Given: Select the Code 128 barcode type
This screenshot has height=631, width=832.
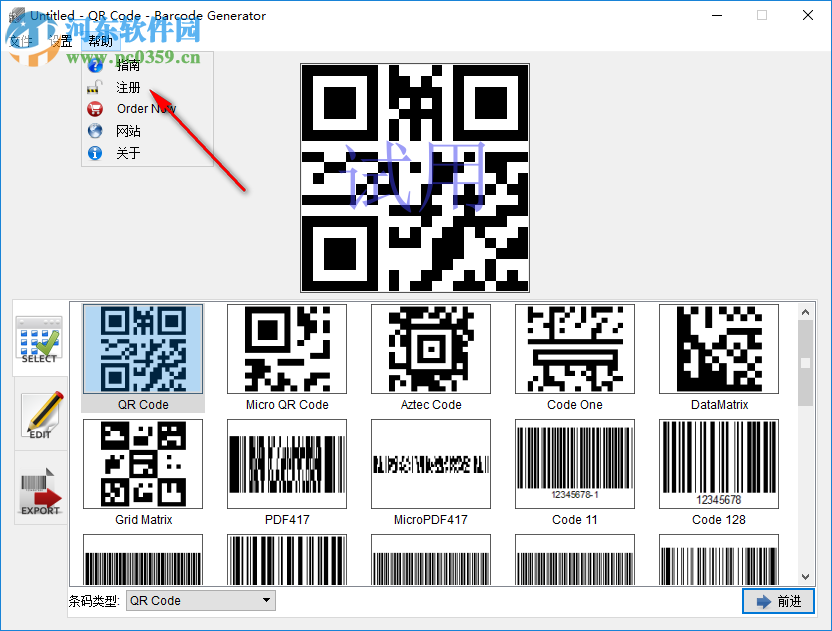Looking at the screenshot, I should pyautogui.click(x=718, y=464).
